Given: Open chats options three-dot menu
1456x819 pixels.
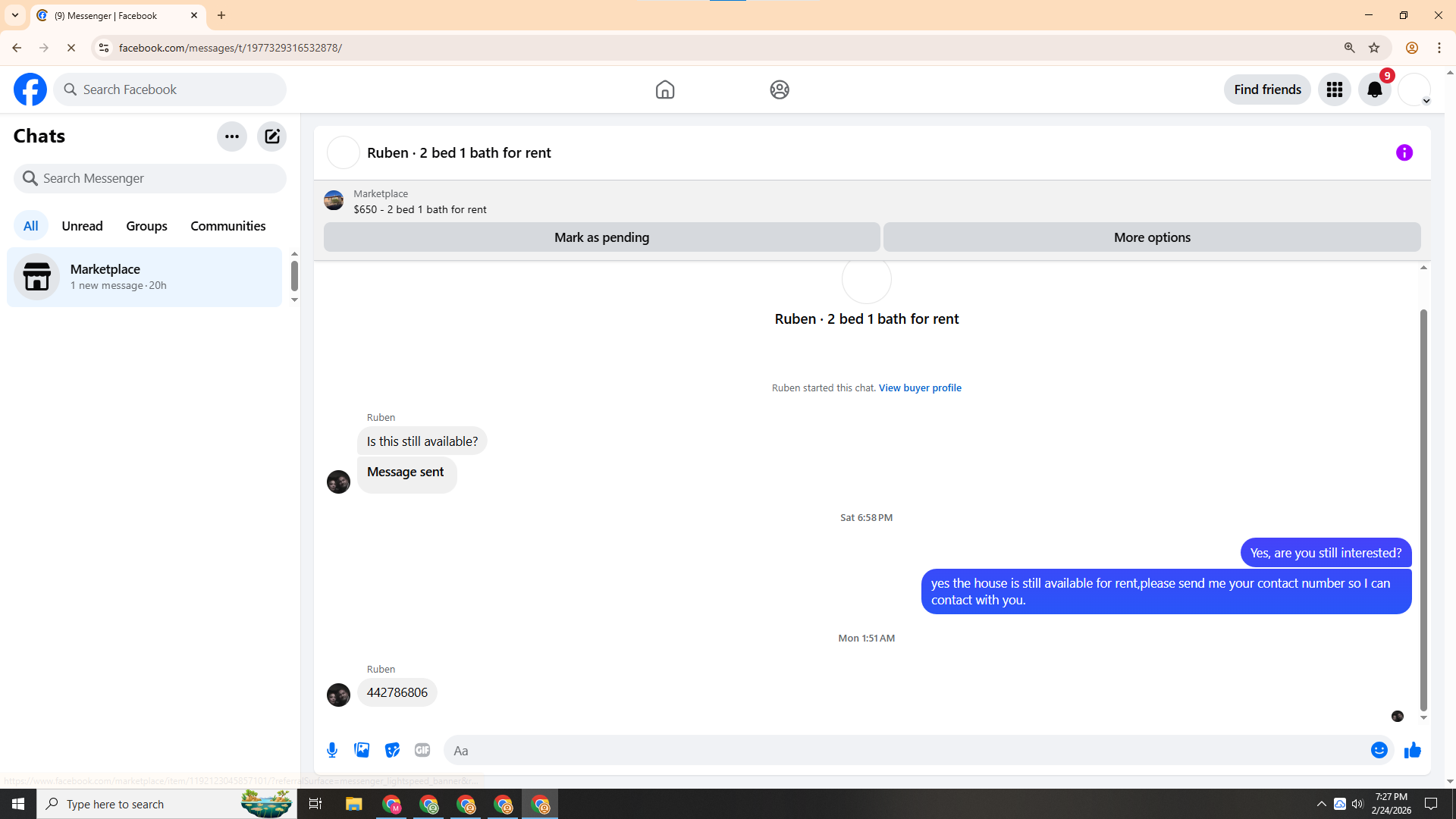Looking at the screenshot, I should tap(231, 136).
